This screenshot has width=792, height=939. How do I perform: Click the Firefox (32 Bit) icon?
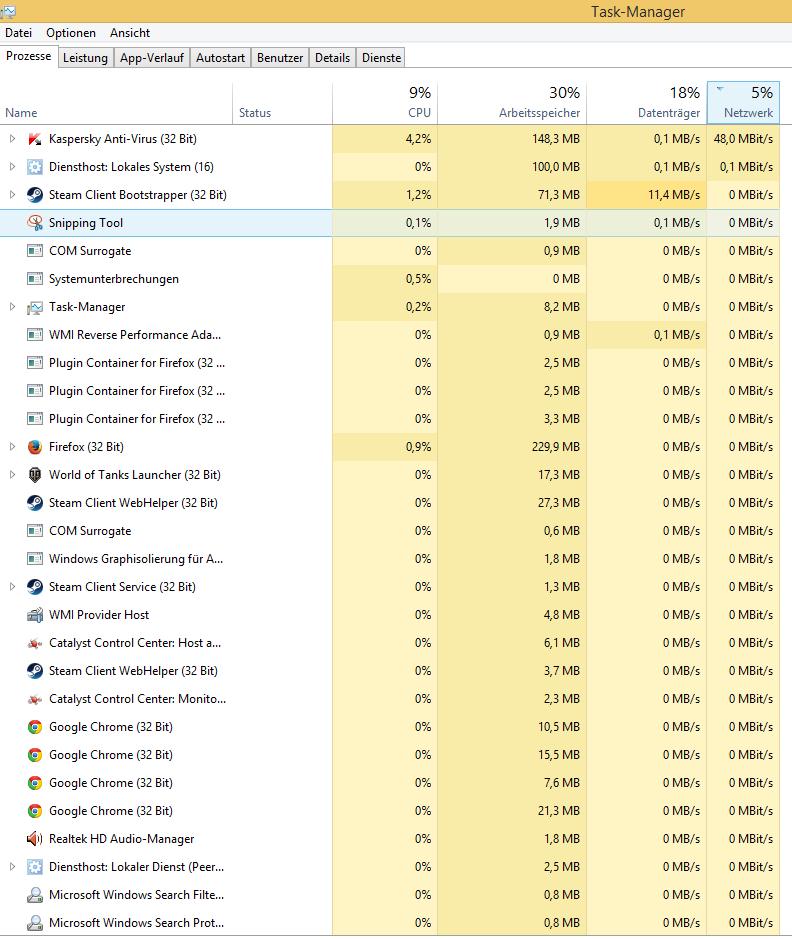pos(35,447)
